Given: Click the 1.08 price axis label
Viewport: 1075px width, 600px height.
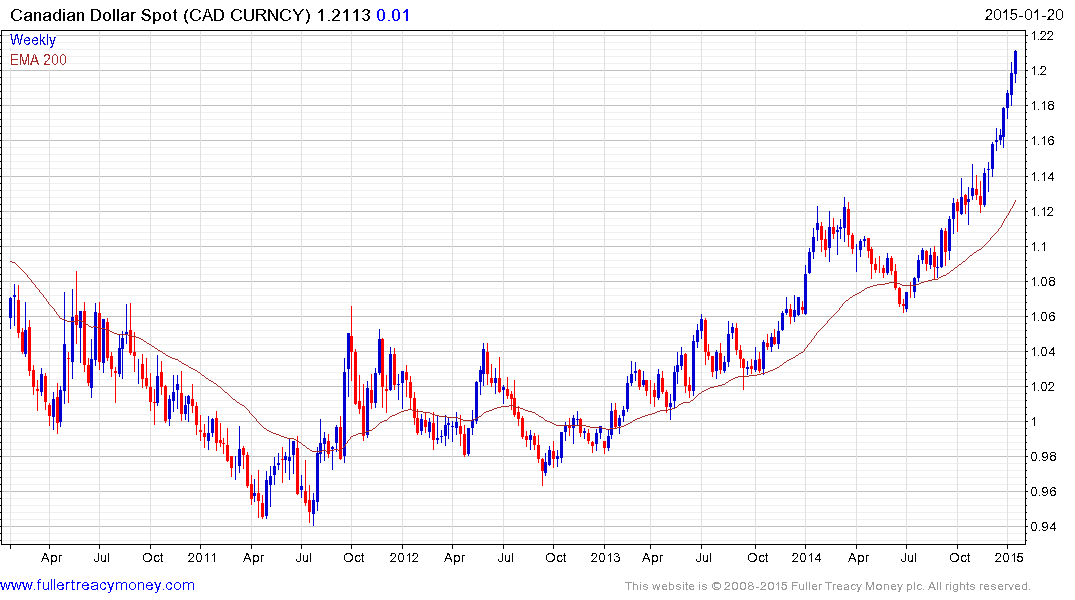Looking at the screenshot, I should (x=1043, y=281).
